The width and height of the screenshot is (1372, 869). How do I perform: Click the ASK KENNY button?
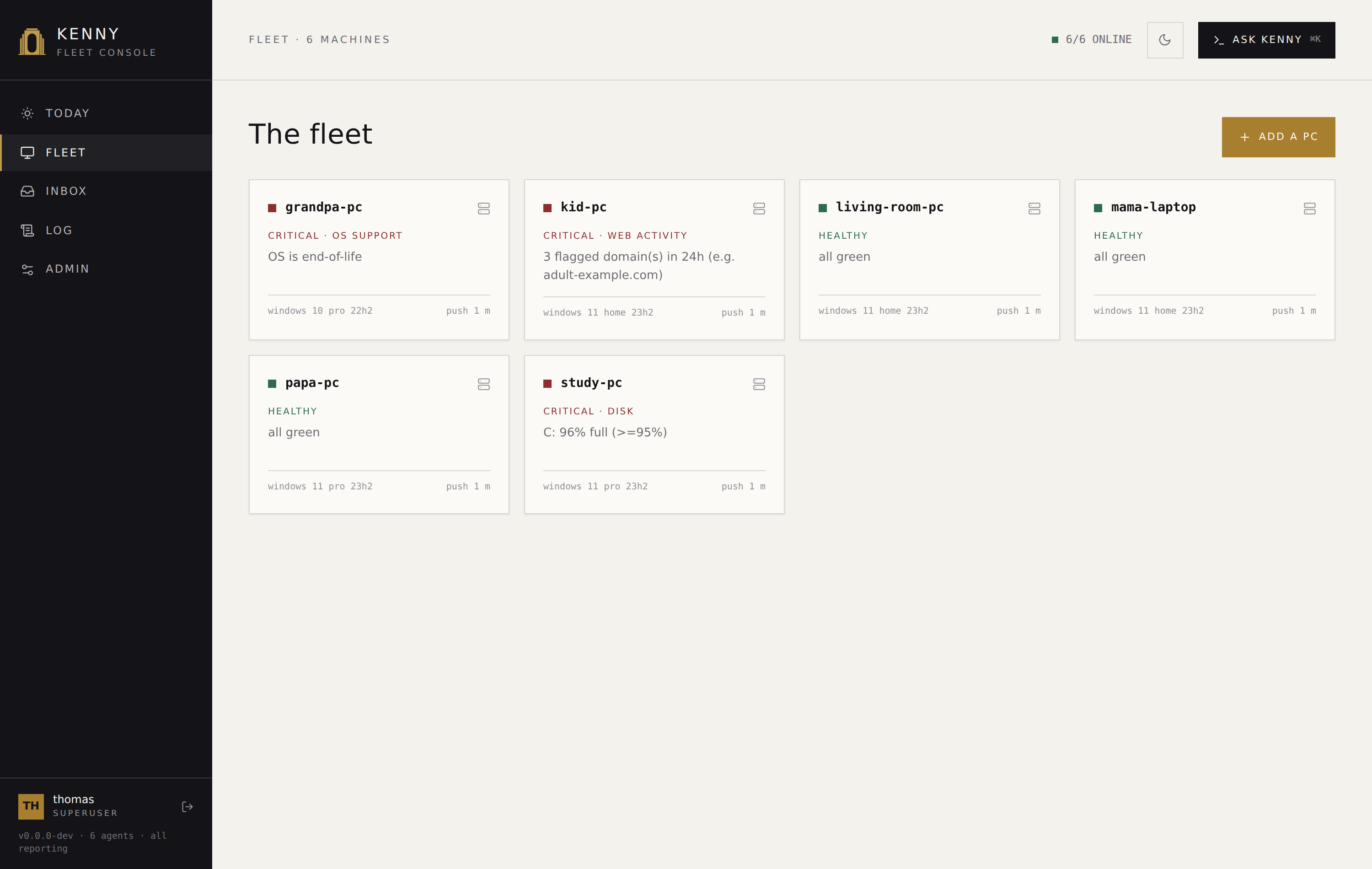pos(1266,40)
